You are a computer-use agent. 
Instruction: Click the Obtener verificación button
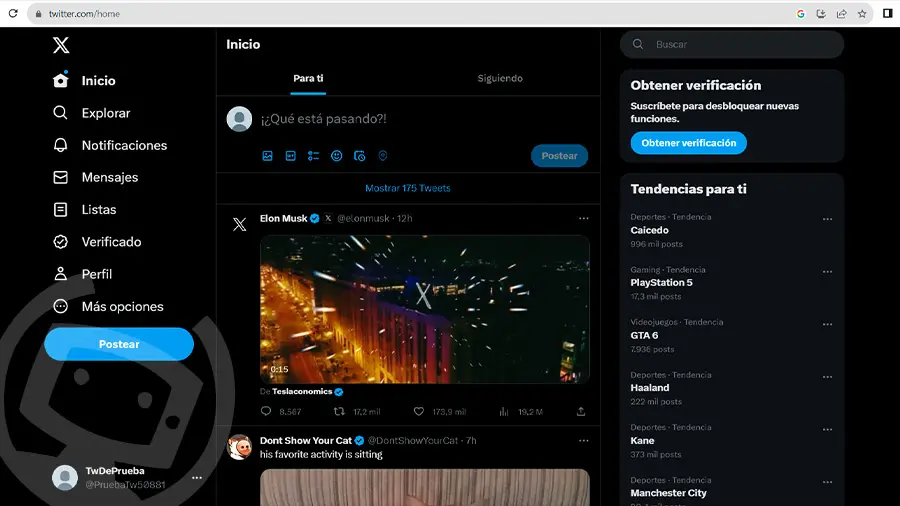[688, 143]
